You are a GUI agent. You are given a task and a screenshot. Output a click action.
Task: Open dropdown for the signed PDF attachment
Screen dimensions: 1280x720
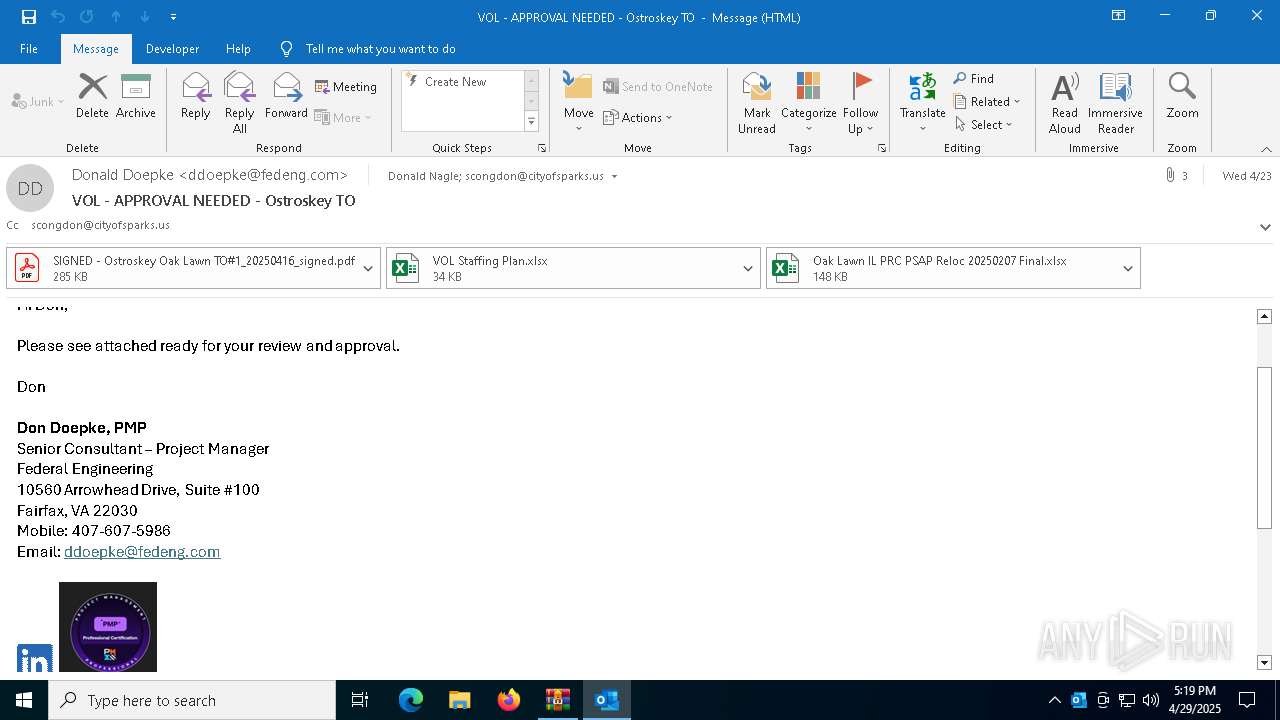(368, 268)
